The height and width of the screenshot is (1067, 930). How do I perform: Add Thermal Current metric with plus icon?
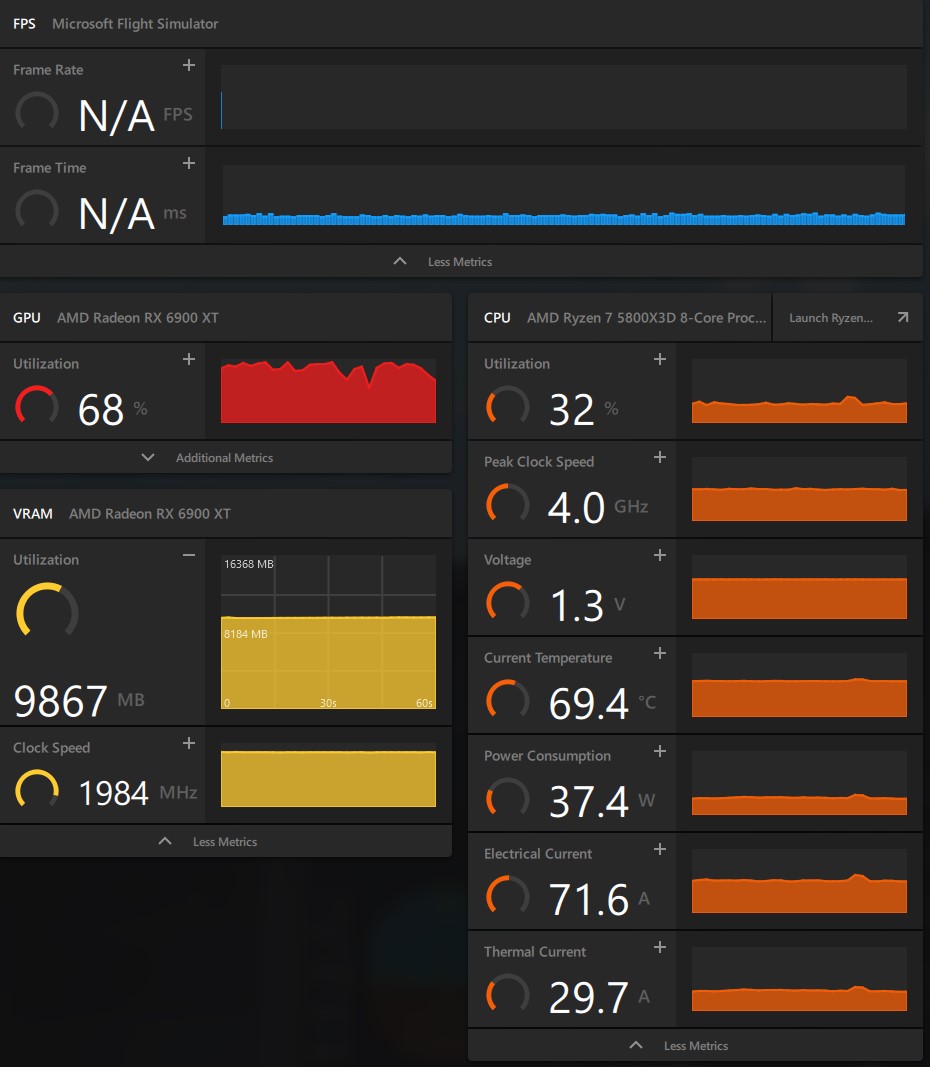pos(660,947)
